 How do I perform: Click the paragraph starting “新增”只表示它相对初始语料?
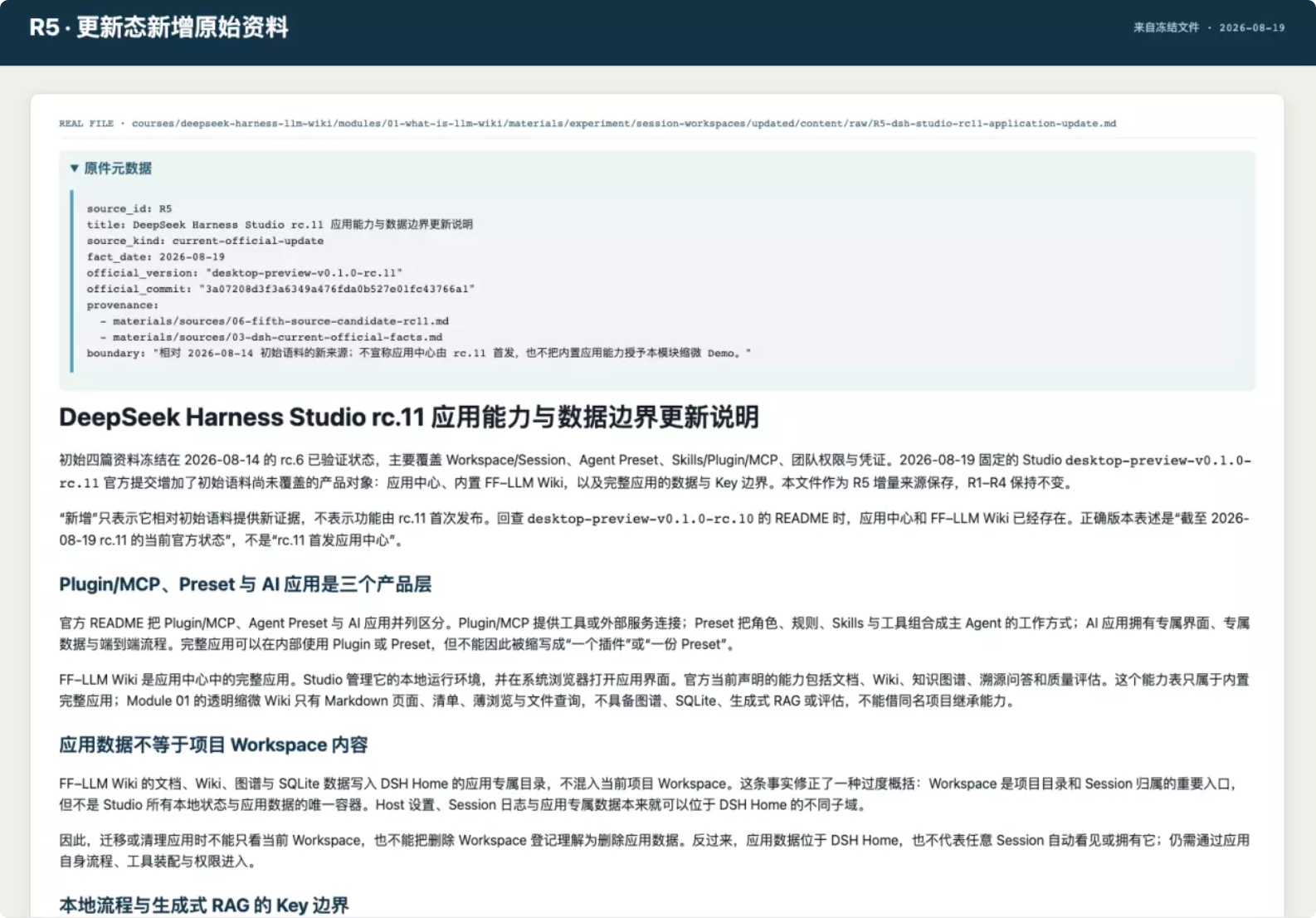[x=654, y=530]
